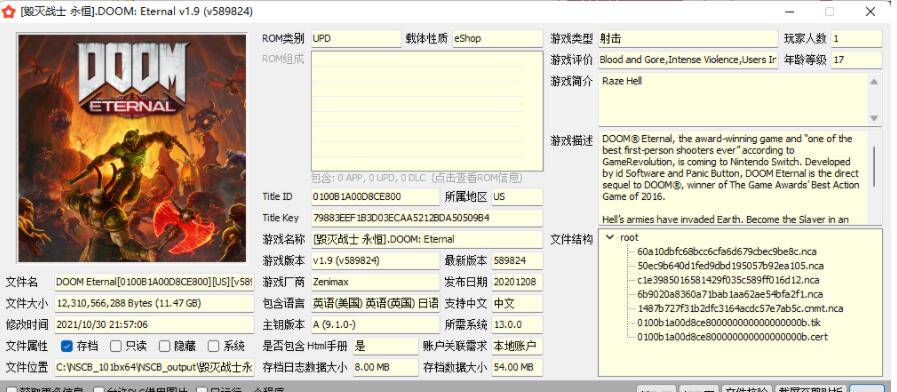Click the 包含语言 languages field

click(x=375, y=303)
